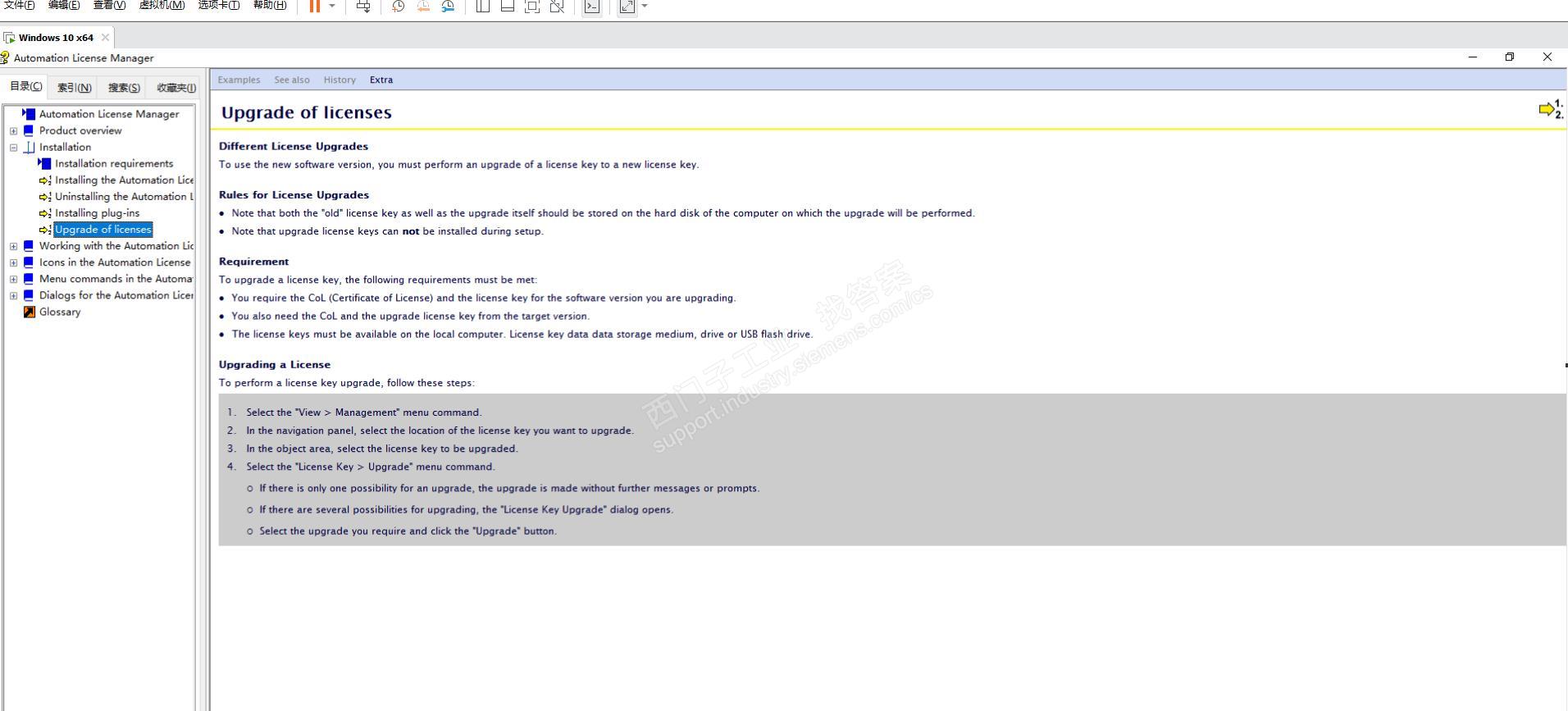The image size is (1568, 711).
Task: Switch to the 收藏夹(I) favorites tab
Action: coord(175,88)
